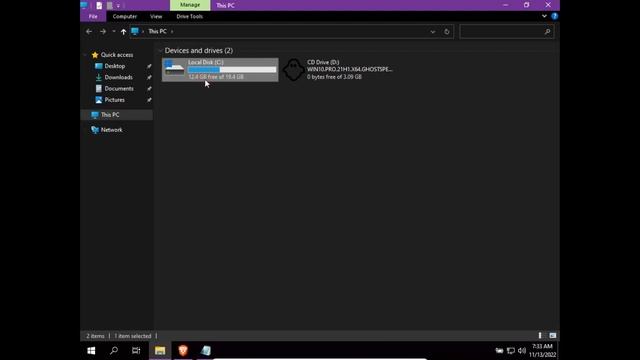This screenshot has height=360, width=640.
Task: Click the pin icon beside Pictures
Action: point(149,100)
